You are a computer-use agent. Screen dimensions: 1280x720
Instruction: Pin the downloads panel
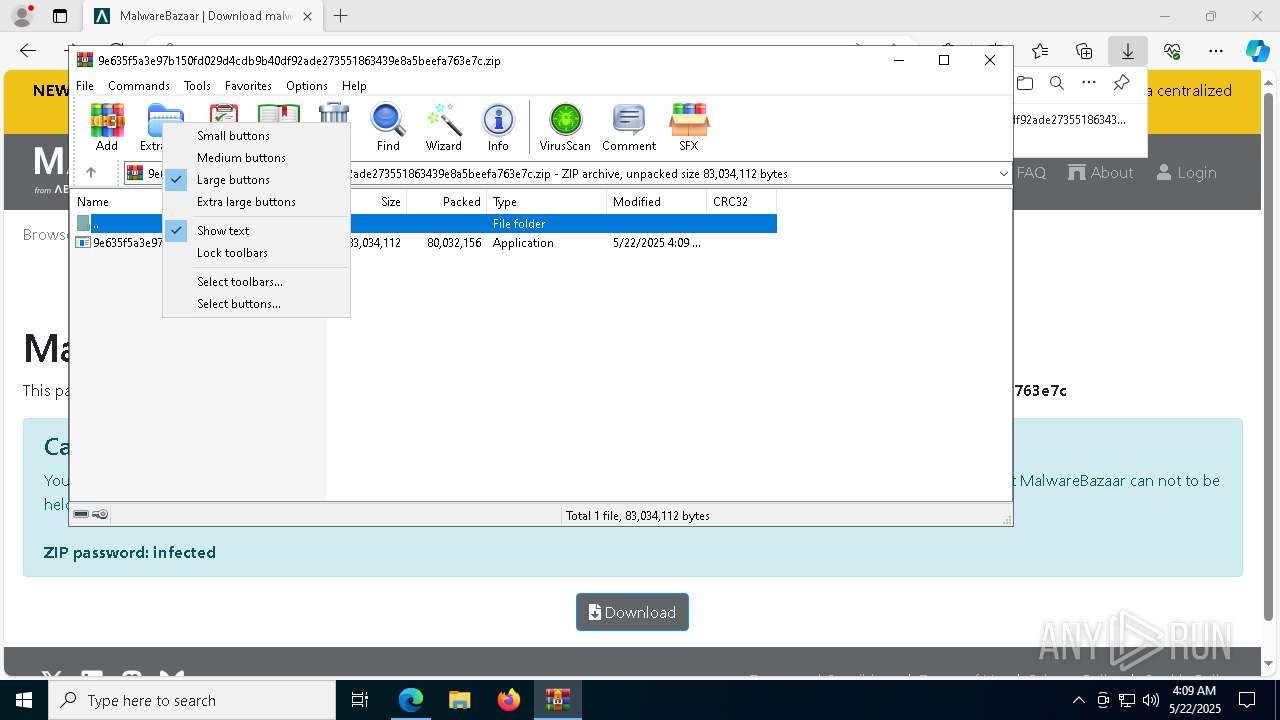click(1122, 83)
